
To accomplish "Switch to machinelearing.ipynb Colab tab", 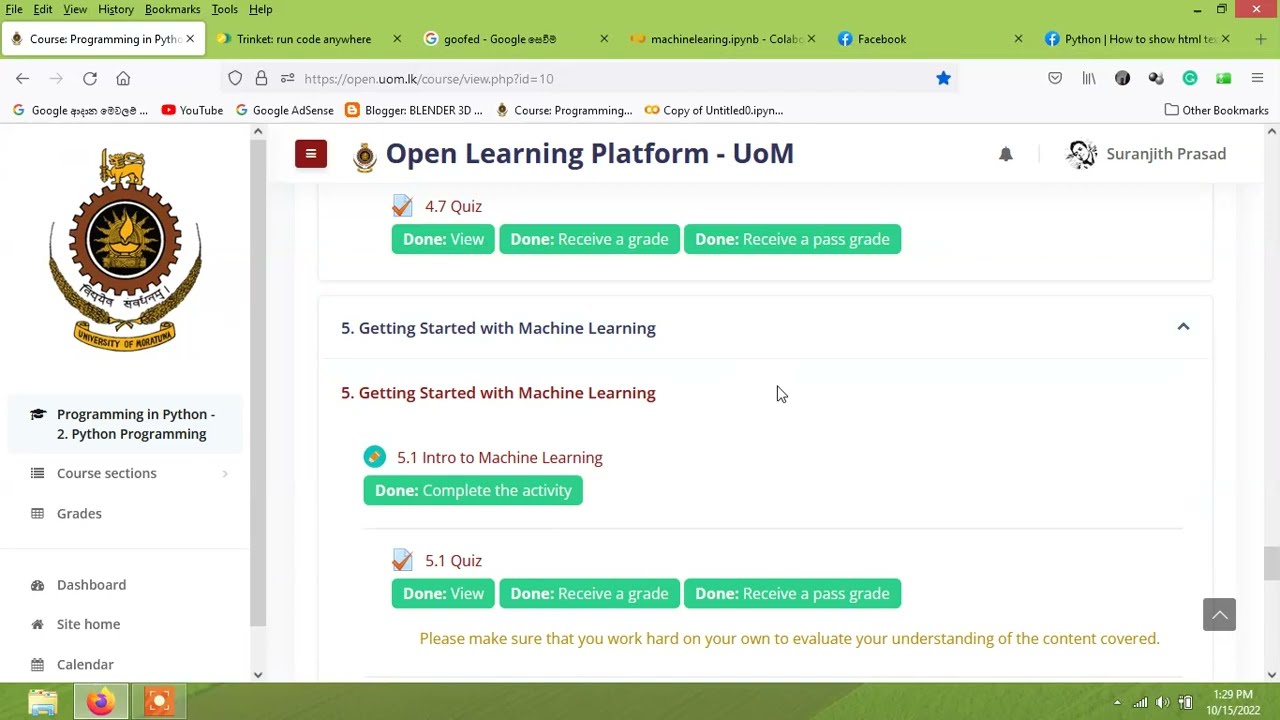I will [726, 39].
